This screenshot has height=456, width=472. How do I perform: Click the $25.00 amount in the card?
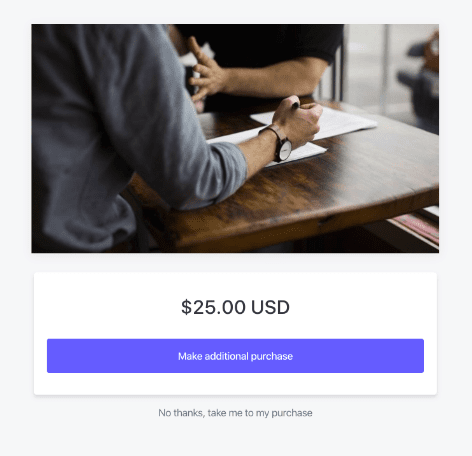214,307
